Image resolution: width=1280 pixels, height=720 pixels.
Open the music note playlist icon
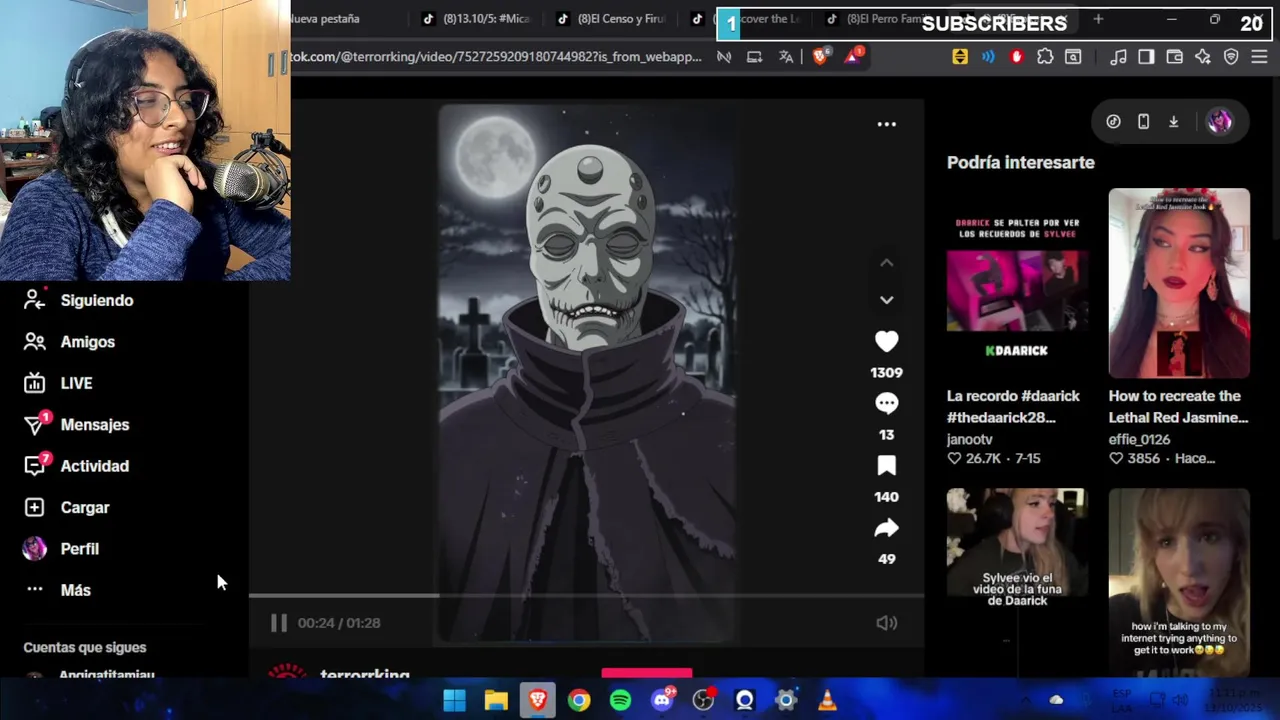tap(1118, 57)
